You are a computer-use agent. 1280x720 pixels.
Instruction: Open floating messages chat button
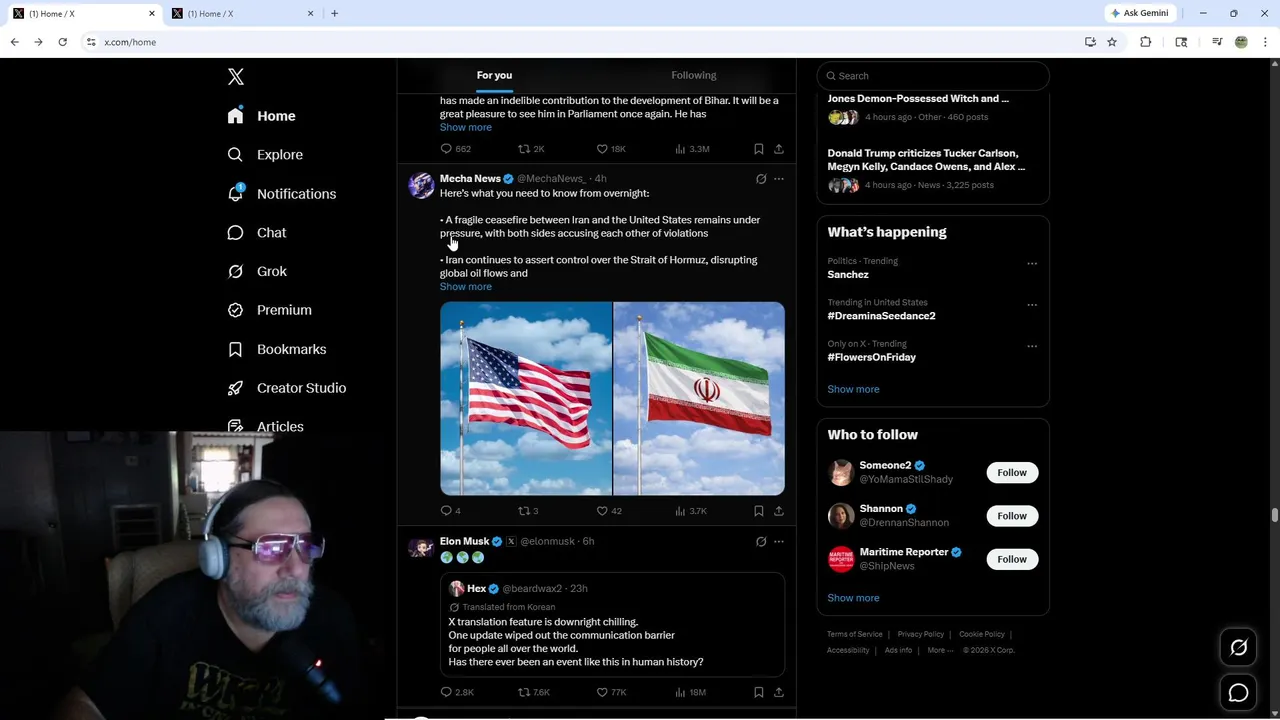1238,692
